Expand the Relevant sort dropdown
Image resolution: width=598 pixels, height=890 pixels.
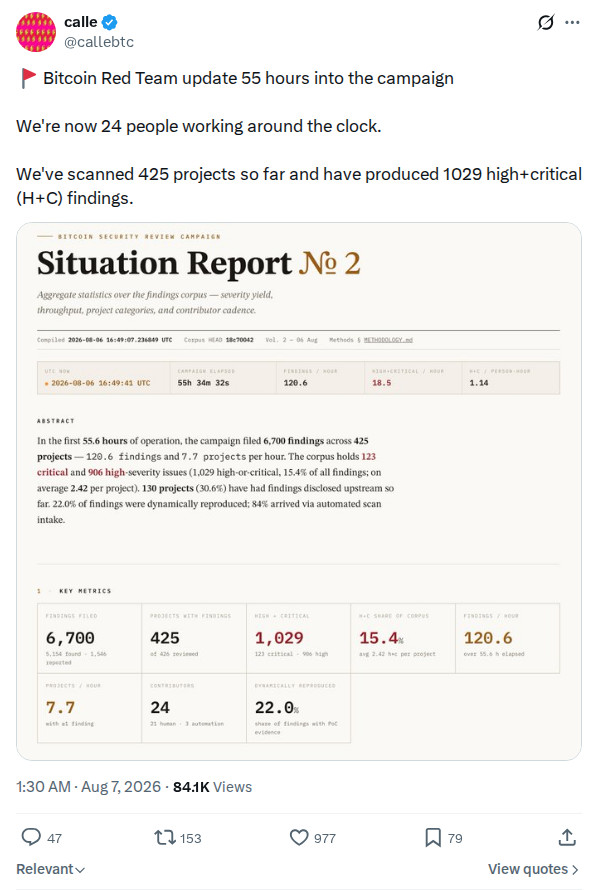(50, 869)
